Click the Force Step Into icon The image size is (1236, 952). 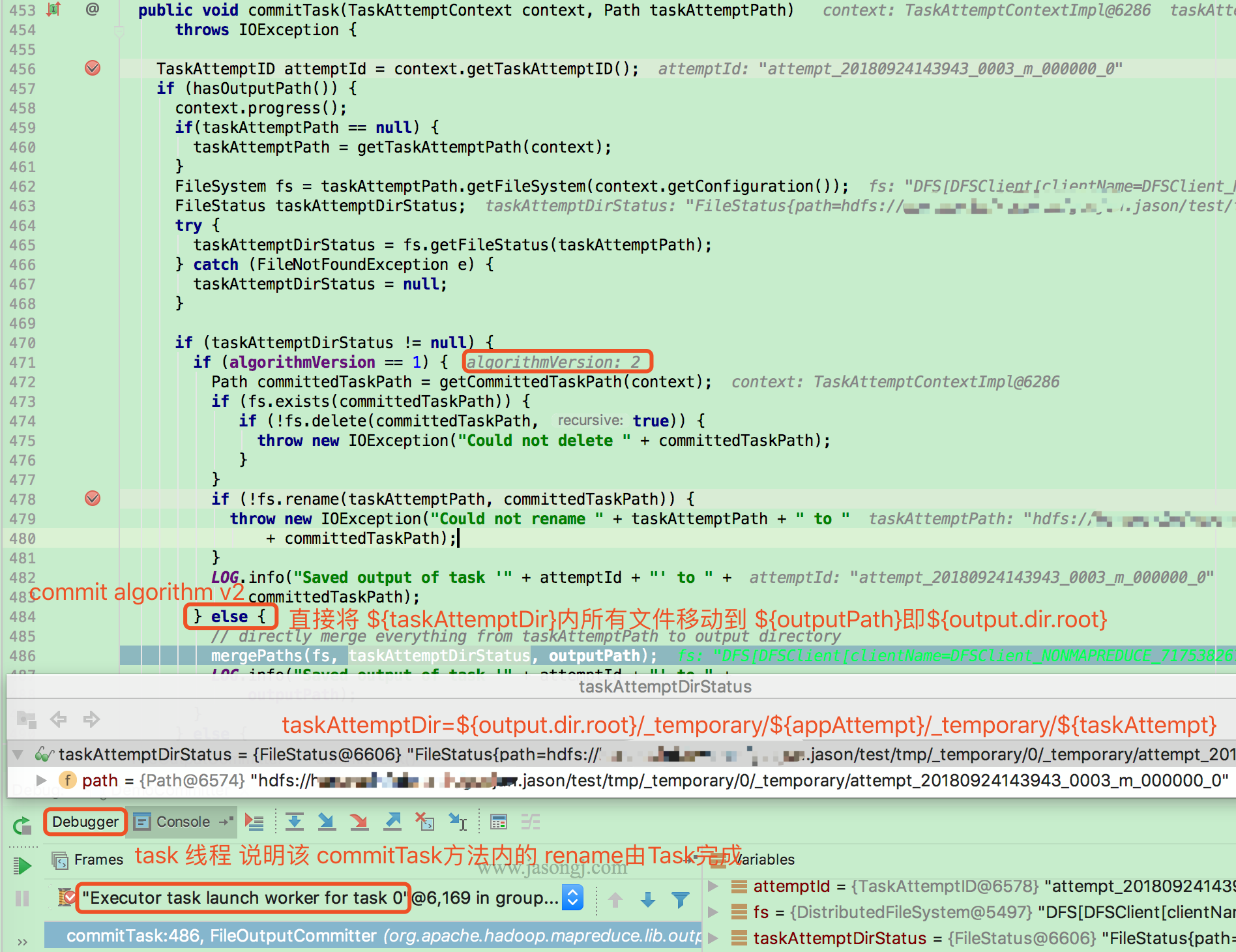[360, 821]
